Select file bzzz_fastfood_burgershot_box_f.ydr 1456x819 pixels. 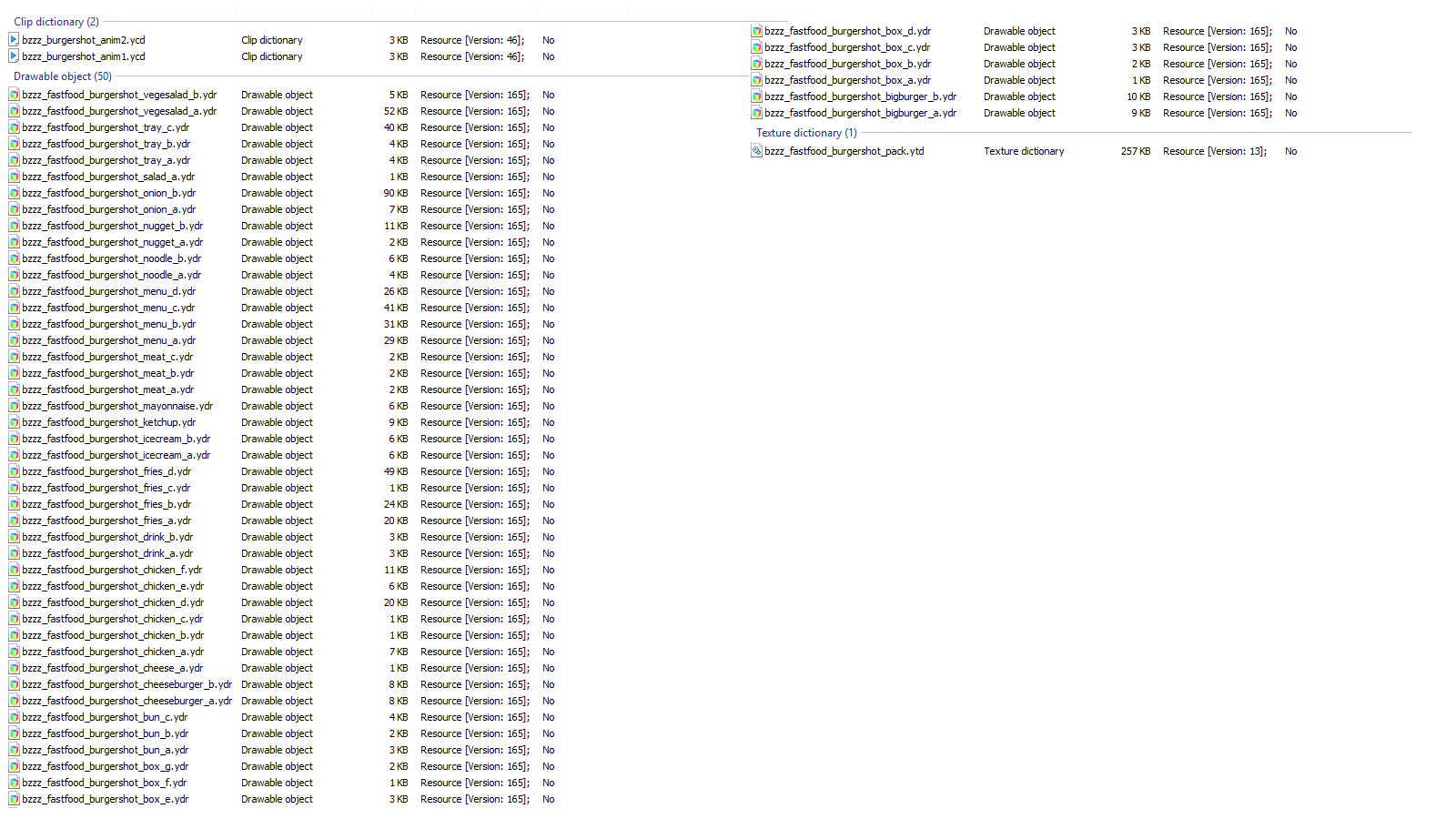tap(105, 783)
